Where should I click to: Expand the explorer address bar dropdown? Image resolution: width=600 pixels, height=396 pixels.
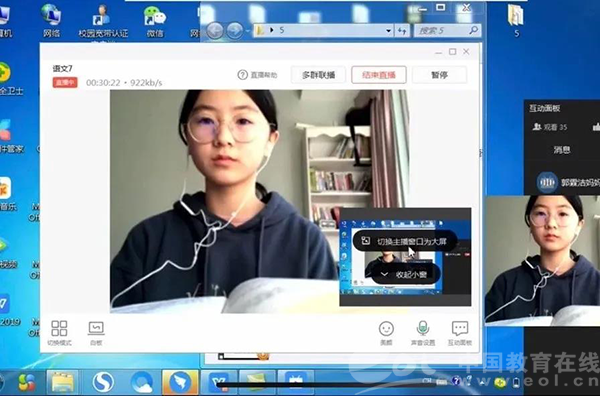(388, 30)
